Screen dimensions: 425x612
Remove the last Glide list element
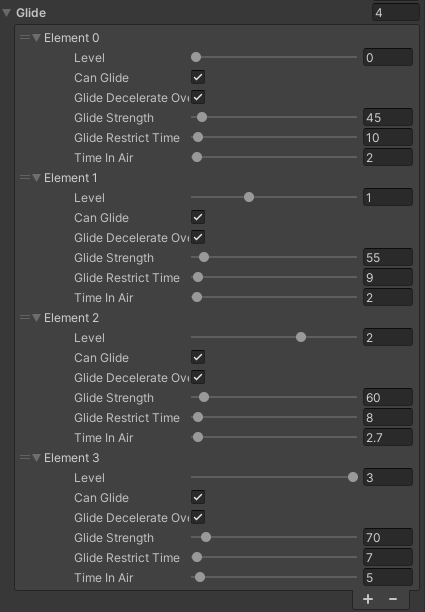[x=393, y=599]
